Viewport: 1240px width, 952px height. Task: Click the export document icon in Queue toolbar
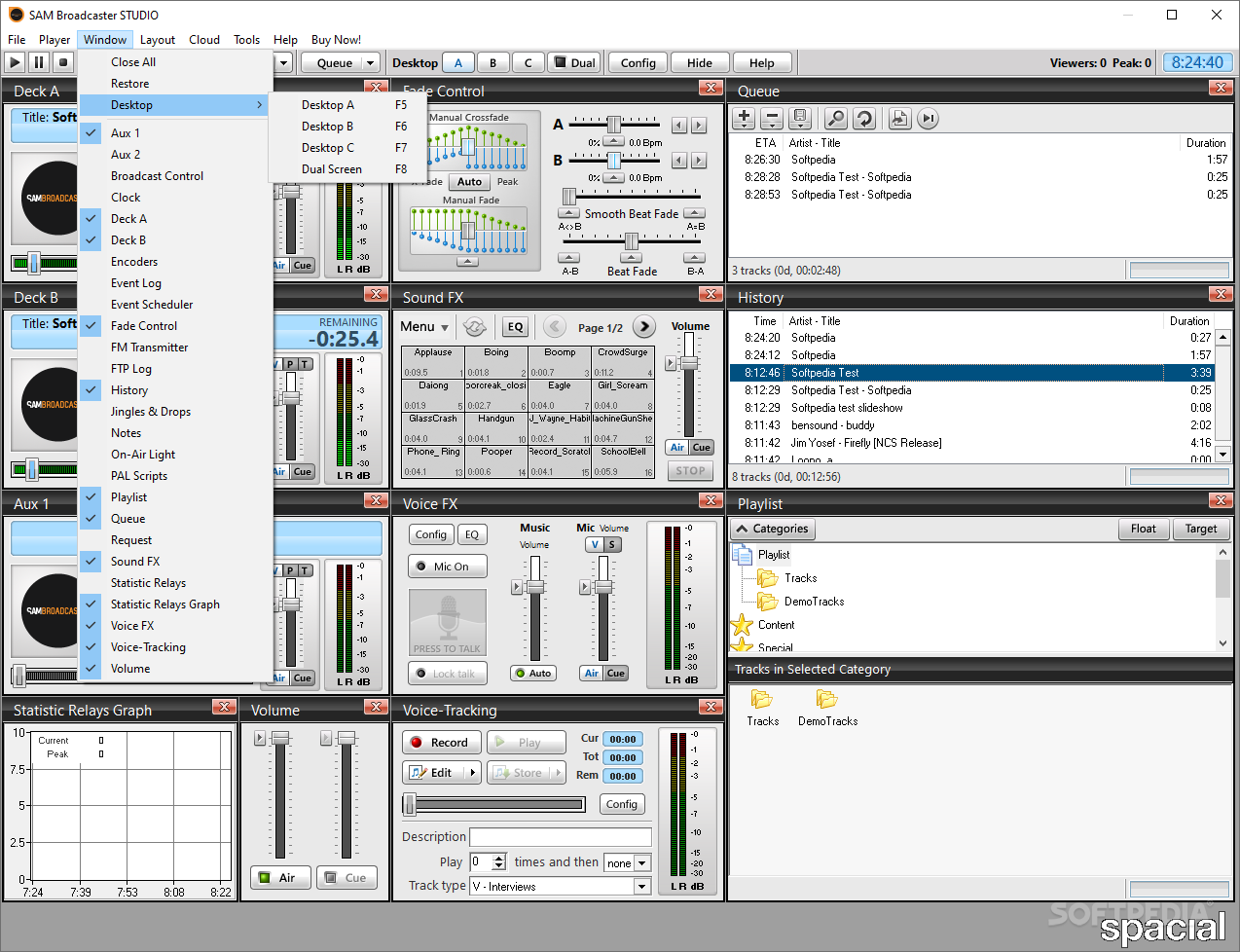tap(899, 118)
